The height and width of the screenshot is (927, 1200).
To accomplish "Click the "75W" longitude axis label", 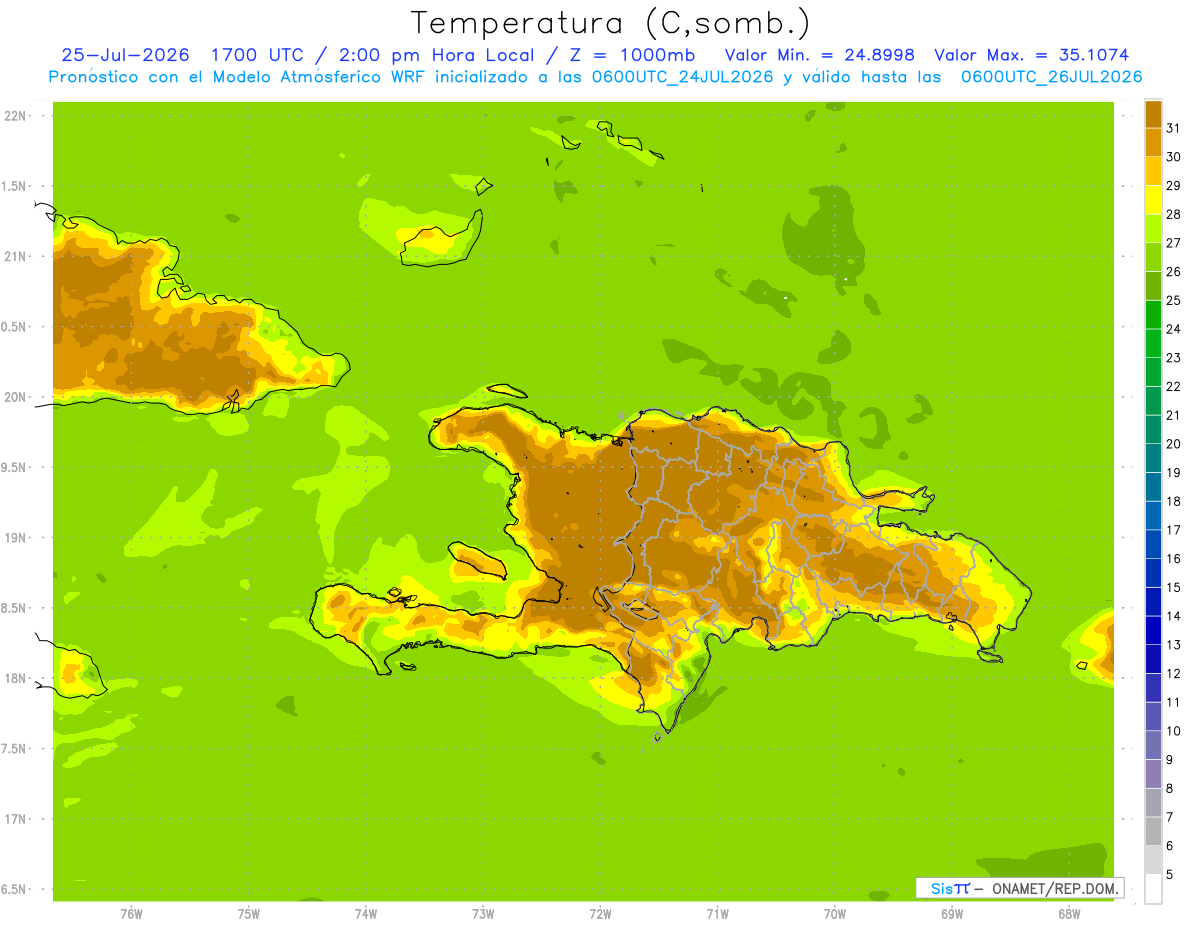I will point(249,914).
